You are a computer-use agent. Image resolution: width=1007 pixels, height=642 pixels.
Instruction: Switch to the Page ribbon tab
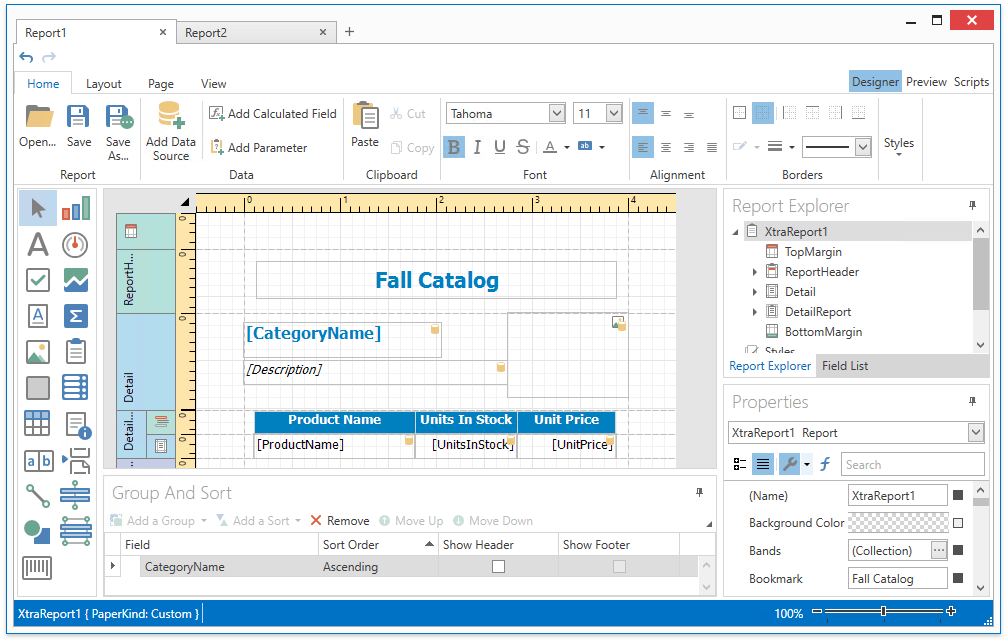click(x=161, y=83)
